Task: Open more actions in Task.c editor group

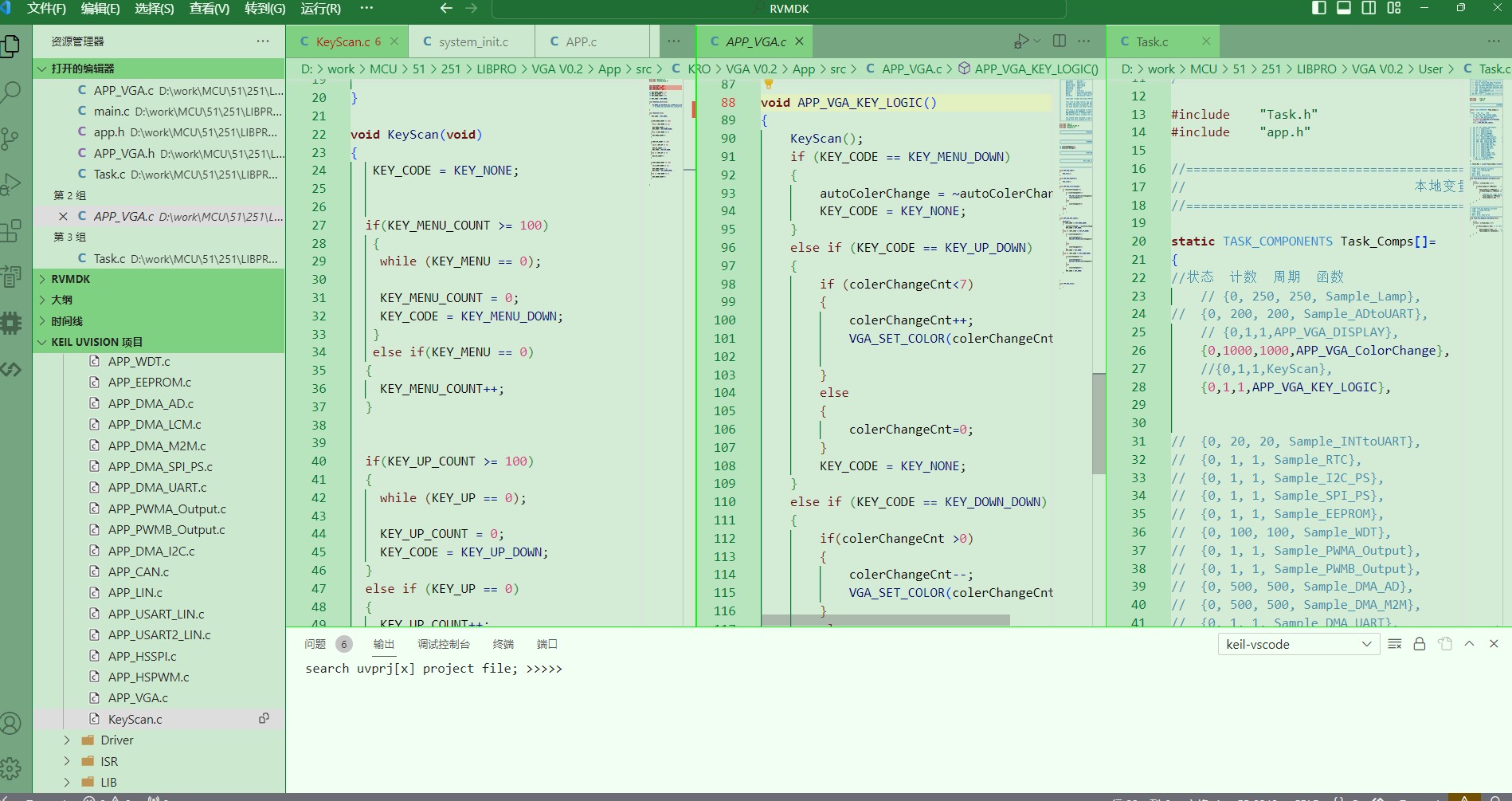Action: (x=1494, y=41)
